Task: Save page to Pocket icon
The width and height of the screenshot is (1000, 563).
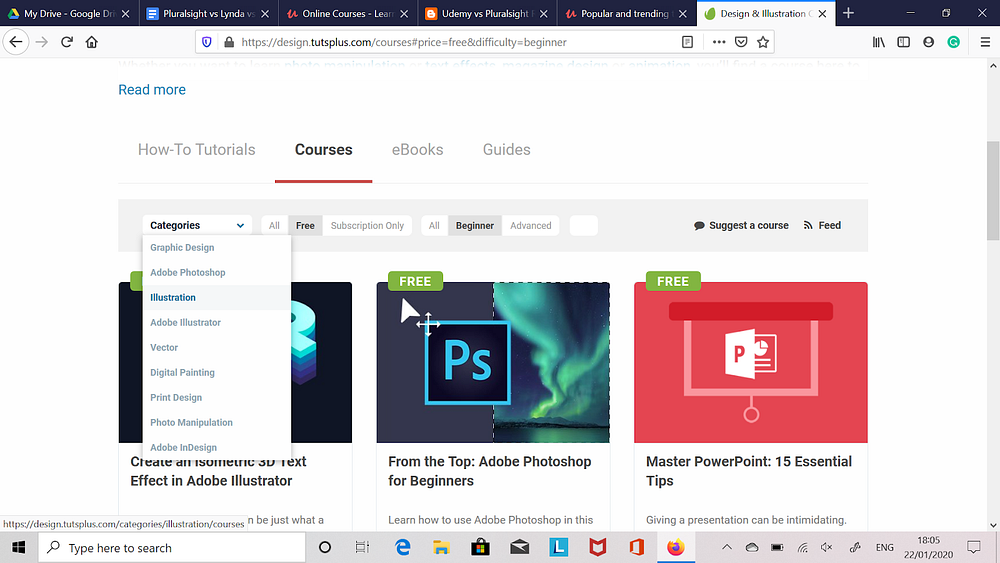Action: [741, 42]
